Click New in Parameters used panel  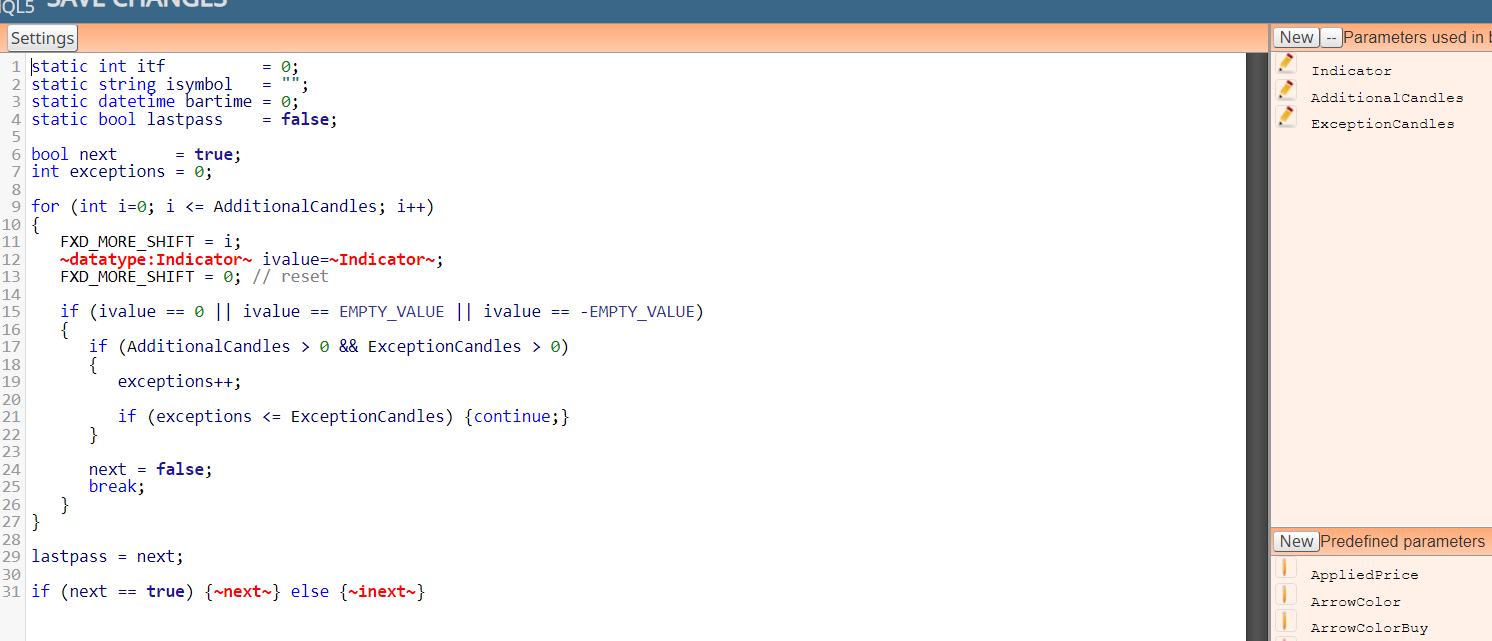click(x=1296, y=38)
